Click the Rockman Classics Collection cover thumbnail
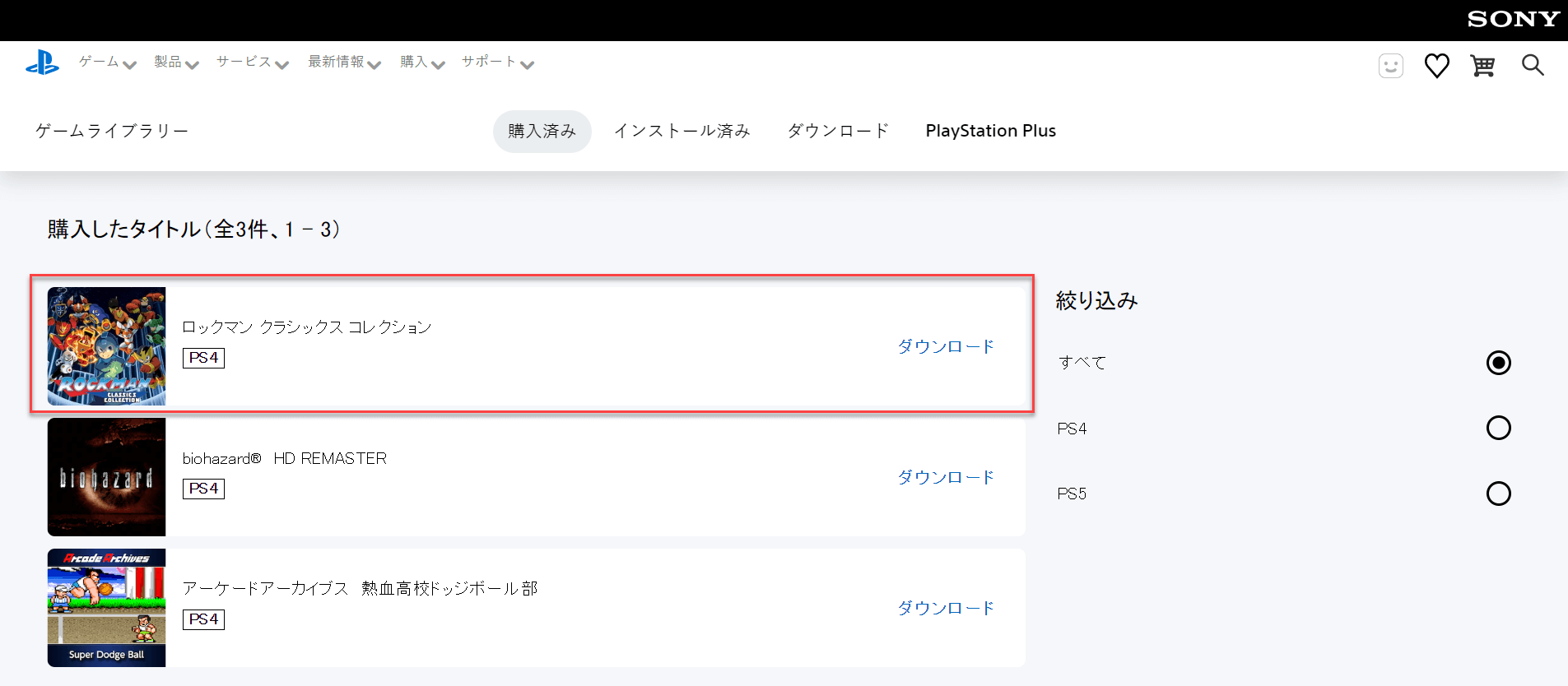The width and height of the screenshot is (1568, 686). pyautogui.click(x=107, y=346)
